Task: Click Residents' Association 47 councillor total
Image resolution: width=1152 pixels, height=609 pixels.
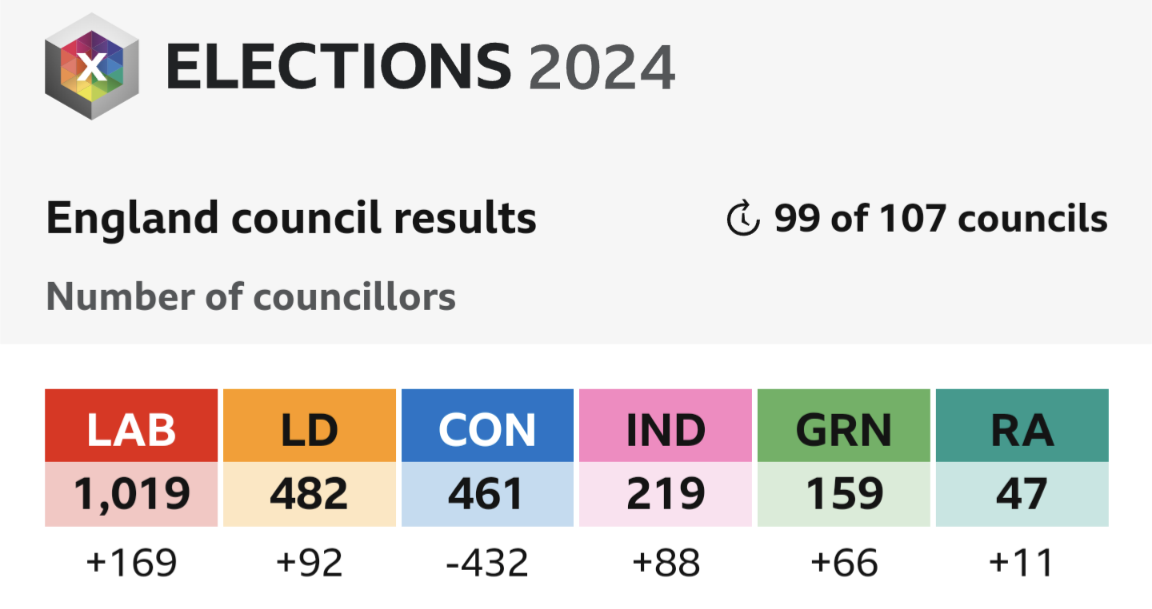Action: pyautogui.click(x=1022, y=494)
